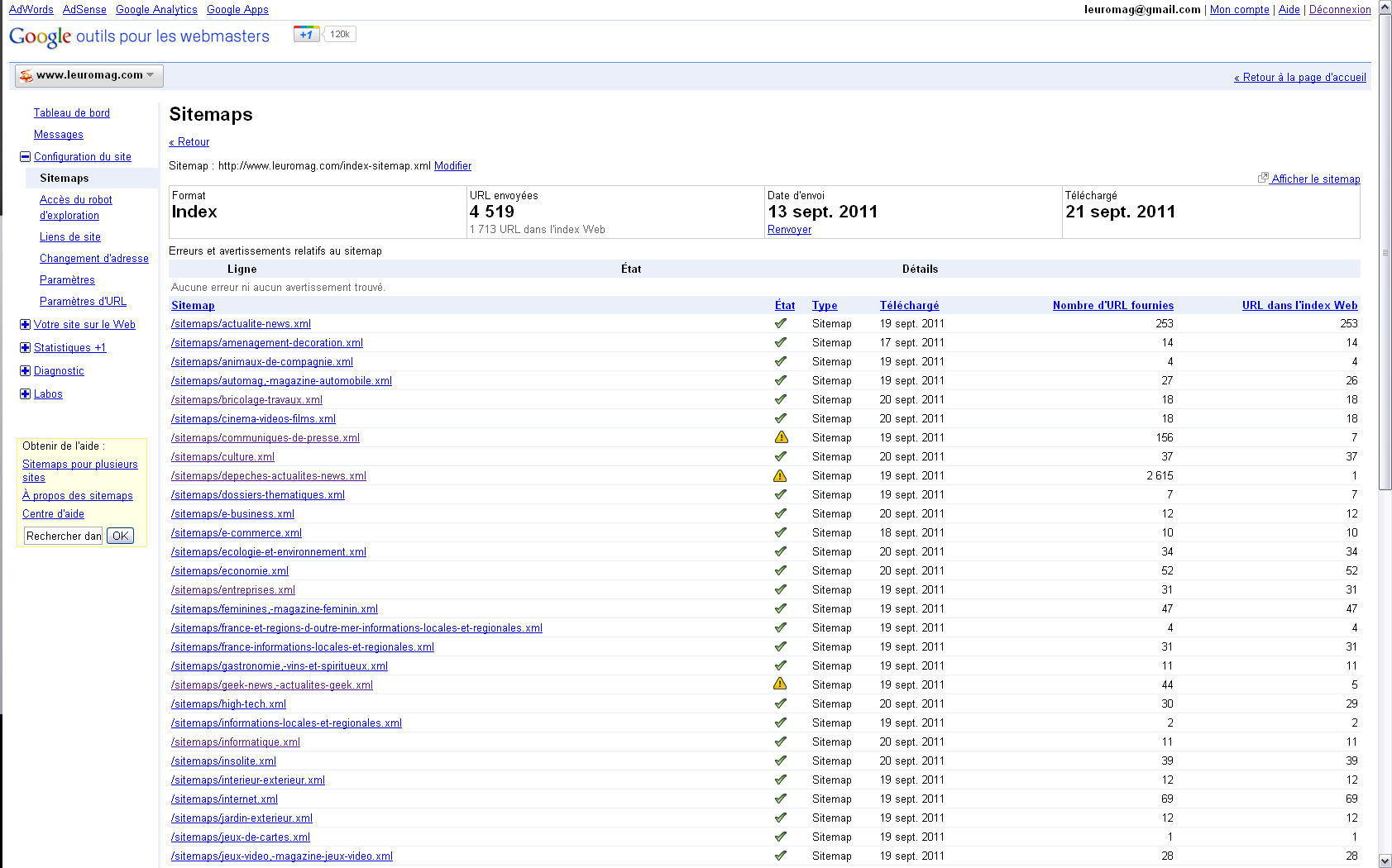Expand the Votre site sur le Web section
The width and height of the screenshot is (1392, 868).
click(25, 324)
